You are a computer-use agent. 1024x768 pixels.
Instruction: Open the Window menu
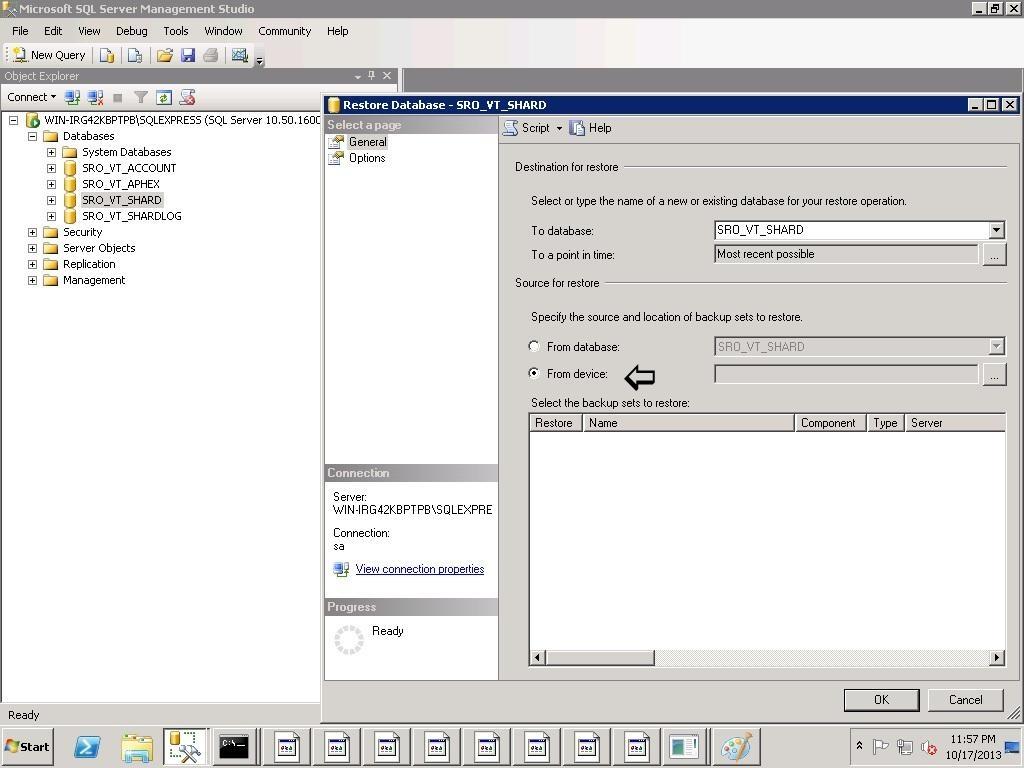(223, 31)
